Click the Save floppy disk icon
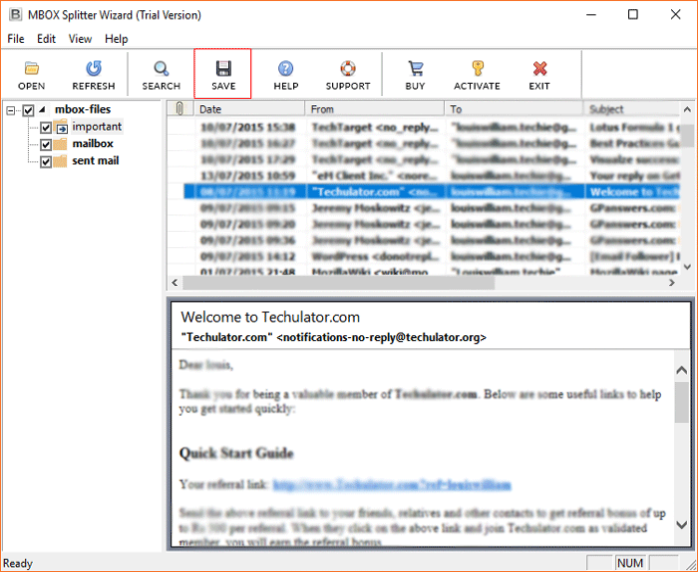 coord(223,69)
